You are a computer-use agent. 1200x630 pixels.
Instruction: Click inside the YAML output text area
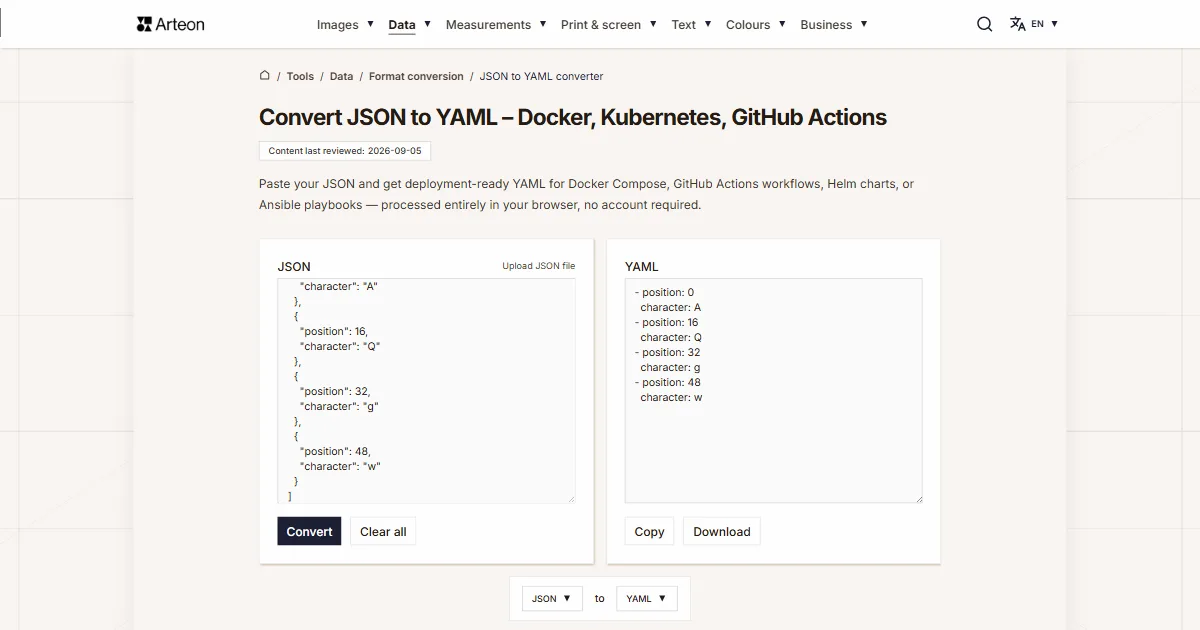click(773, 390)
